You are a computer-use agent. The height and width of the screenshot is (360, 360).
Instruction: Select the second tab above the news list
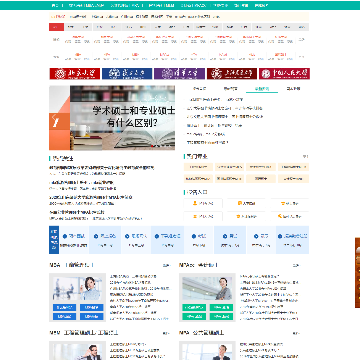coord(231,89)
